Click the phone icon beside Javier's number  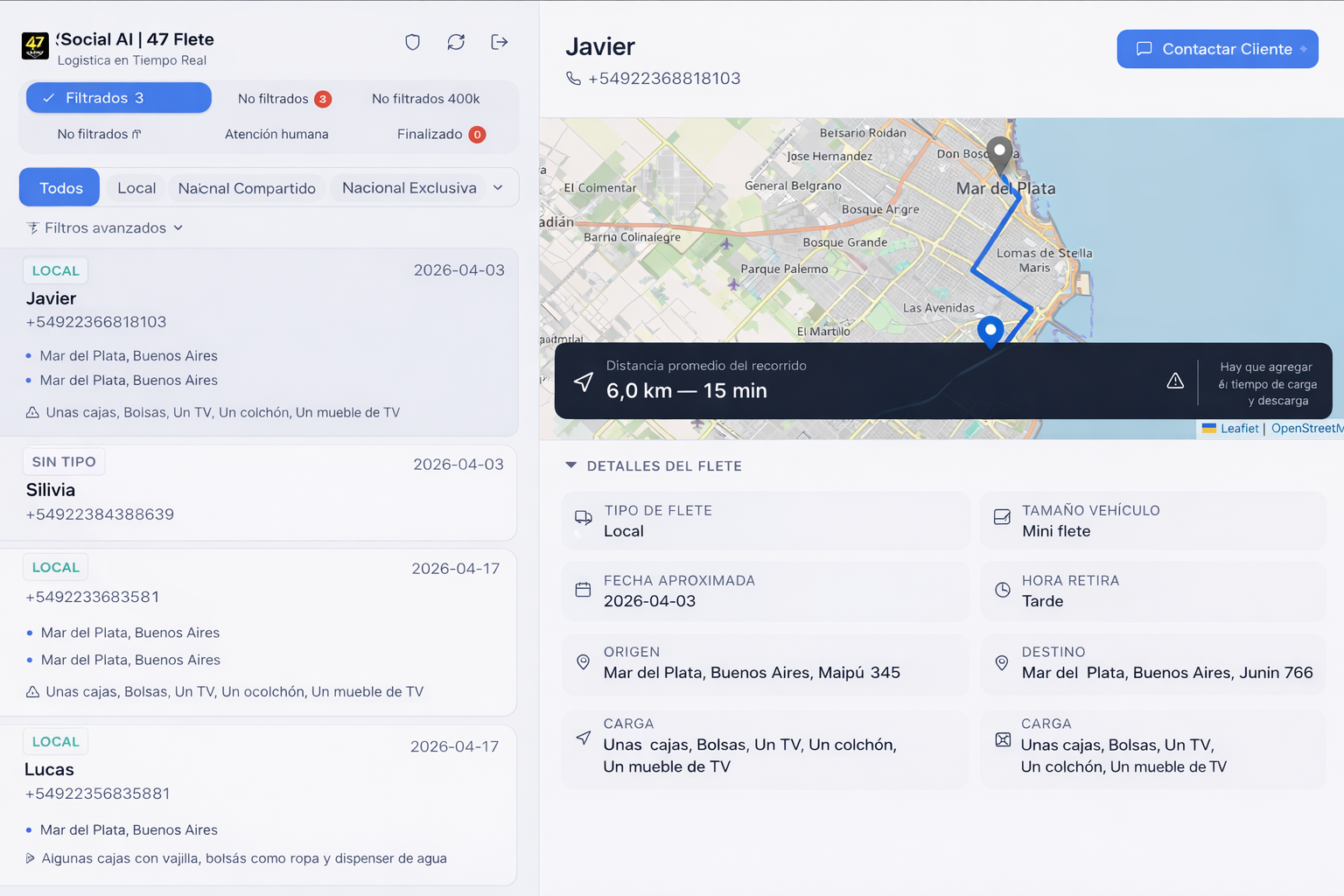click(573, 79)
